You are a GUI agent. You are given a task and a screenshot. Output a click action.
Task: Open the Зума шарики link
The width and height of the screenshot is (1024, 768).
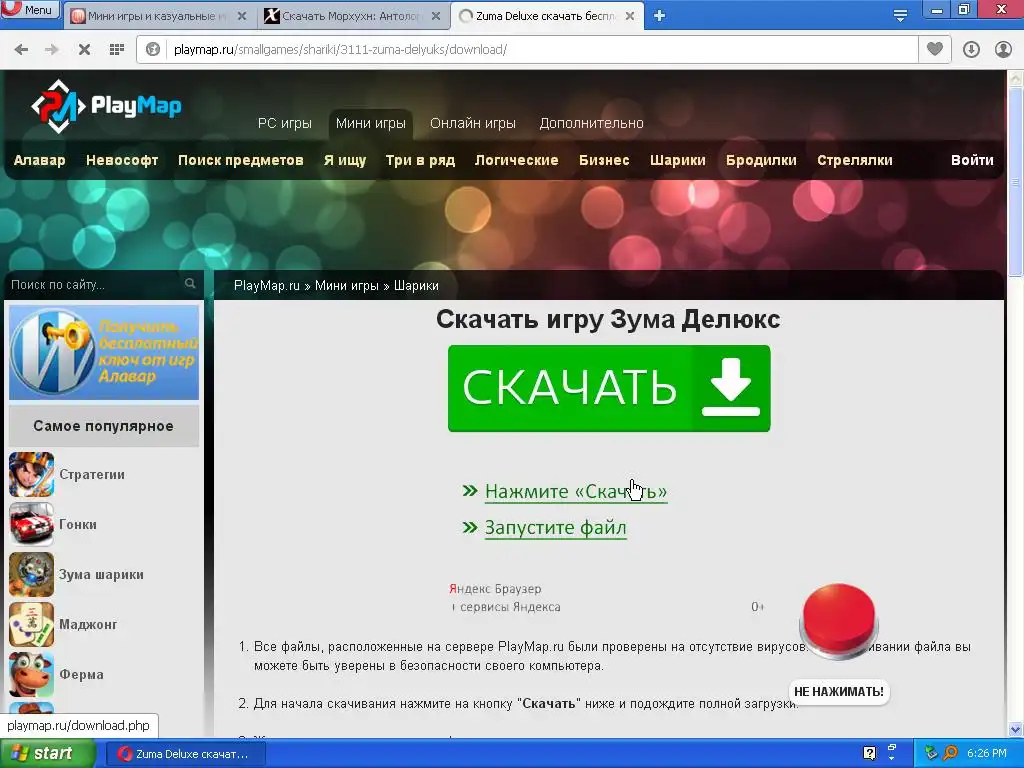[101, 575]
